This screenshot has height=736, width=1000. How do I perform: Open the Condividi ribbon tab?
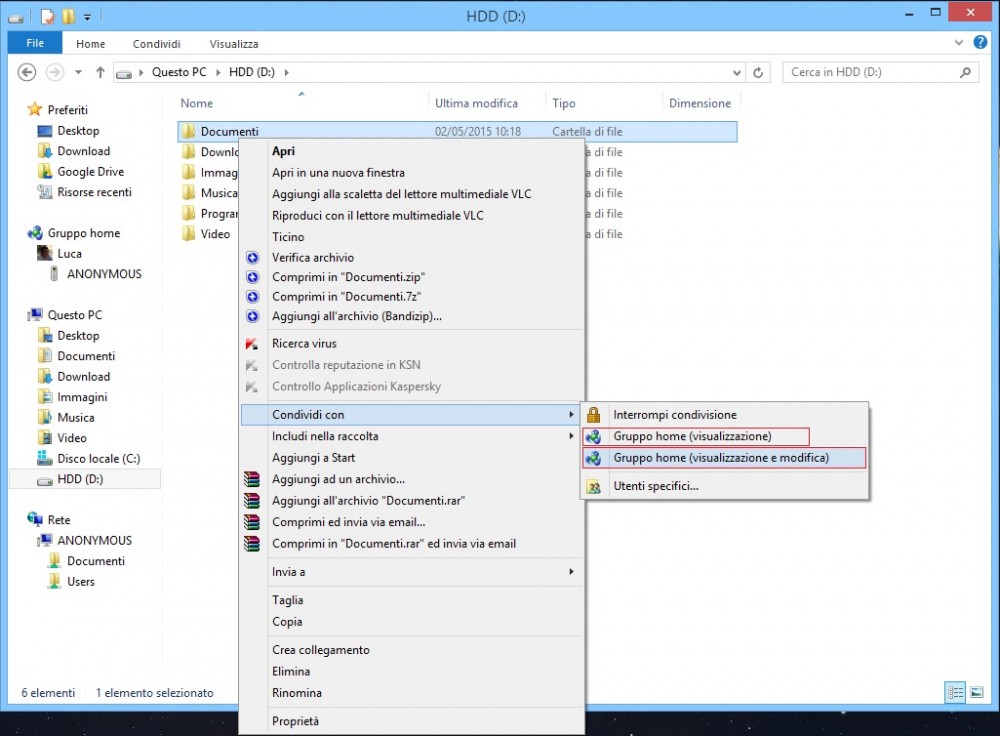[x=156, y=44]
